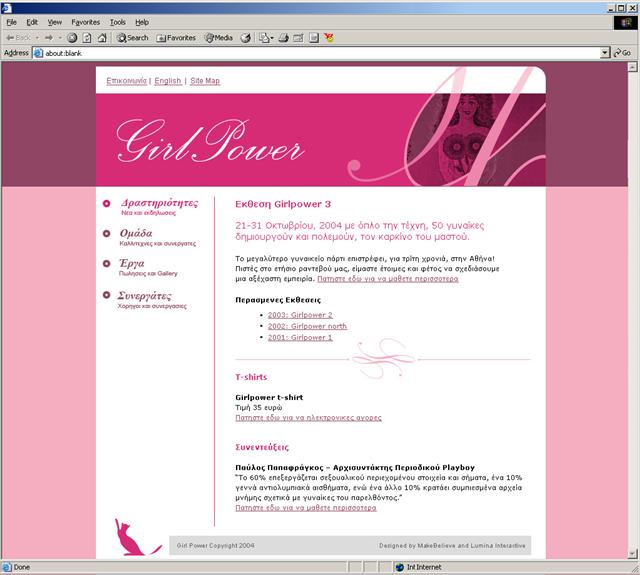Click the bullet icon beside Έργα
The width and height of the screenshot is (640, 575).
click(107, 264)
